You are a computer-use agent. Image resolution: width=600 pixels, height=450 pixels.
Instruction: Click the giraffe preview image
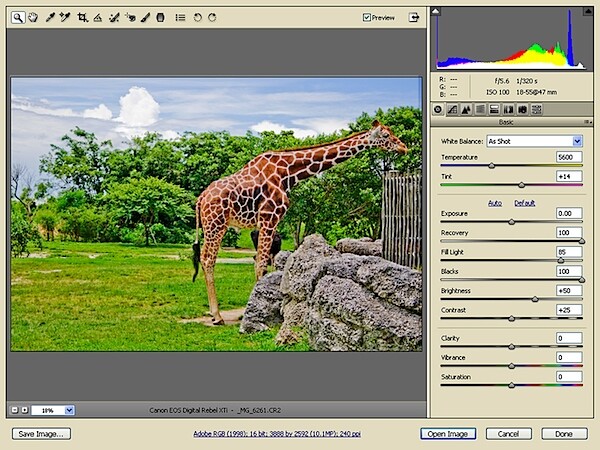(x=217, y=214)
